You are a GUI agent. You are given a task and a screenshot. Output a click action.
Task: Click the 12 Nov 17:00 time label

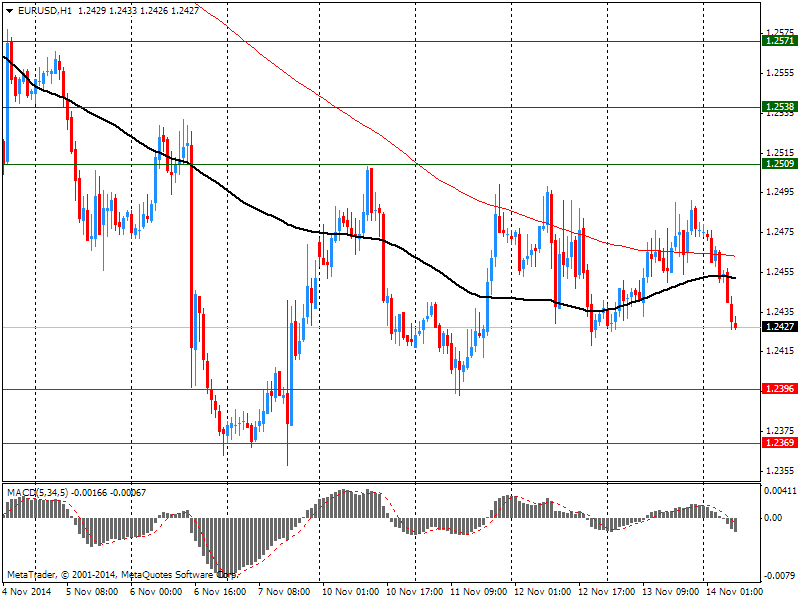[607, 591]
